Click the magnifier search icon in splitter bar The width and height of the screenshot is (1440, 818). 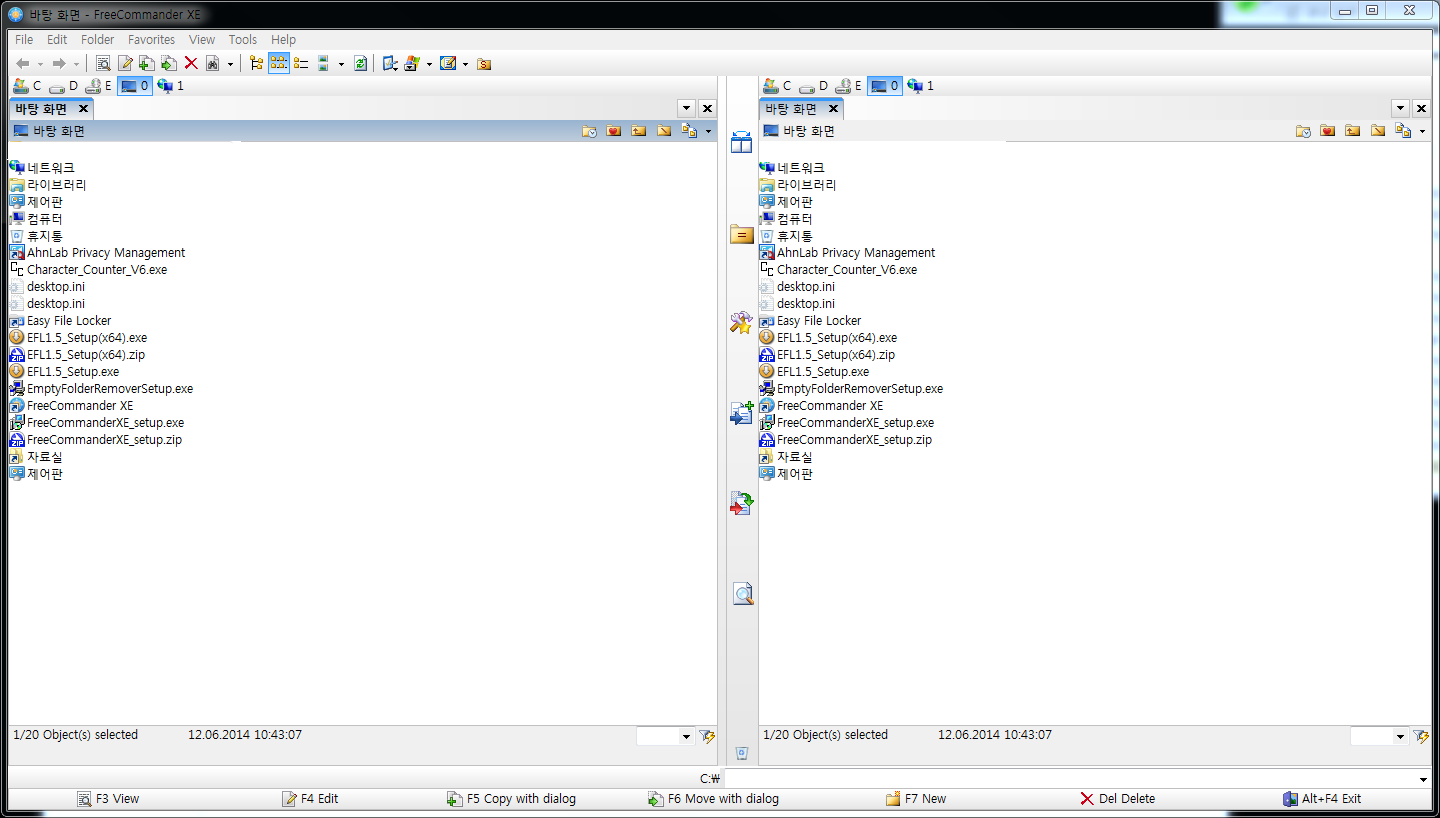point(742,594)
